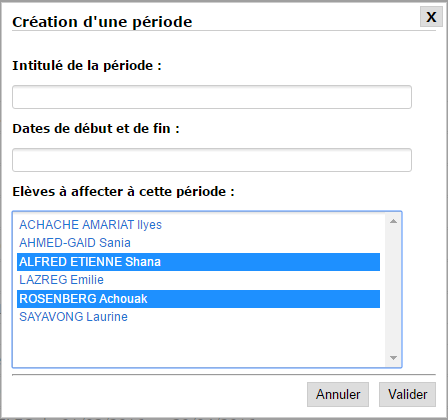Click the "Elèves à affecter à cette période" label
Screen dimensions: 448x420
point(124,192)
